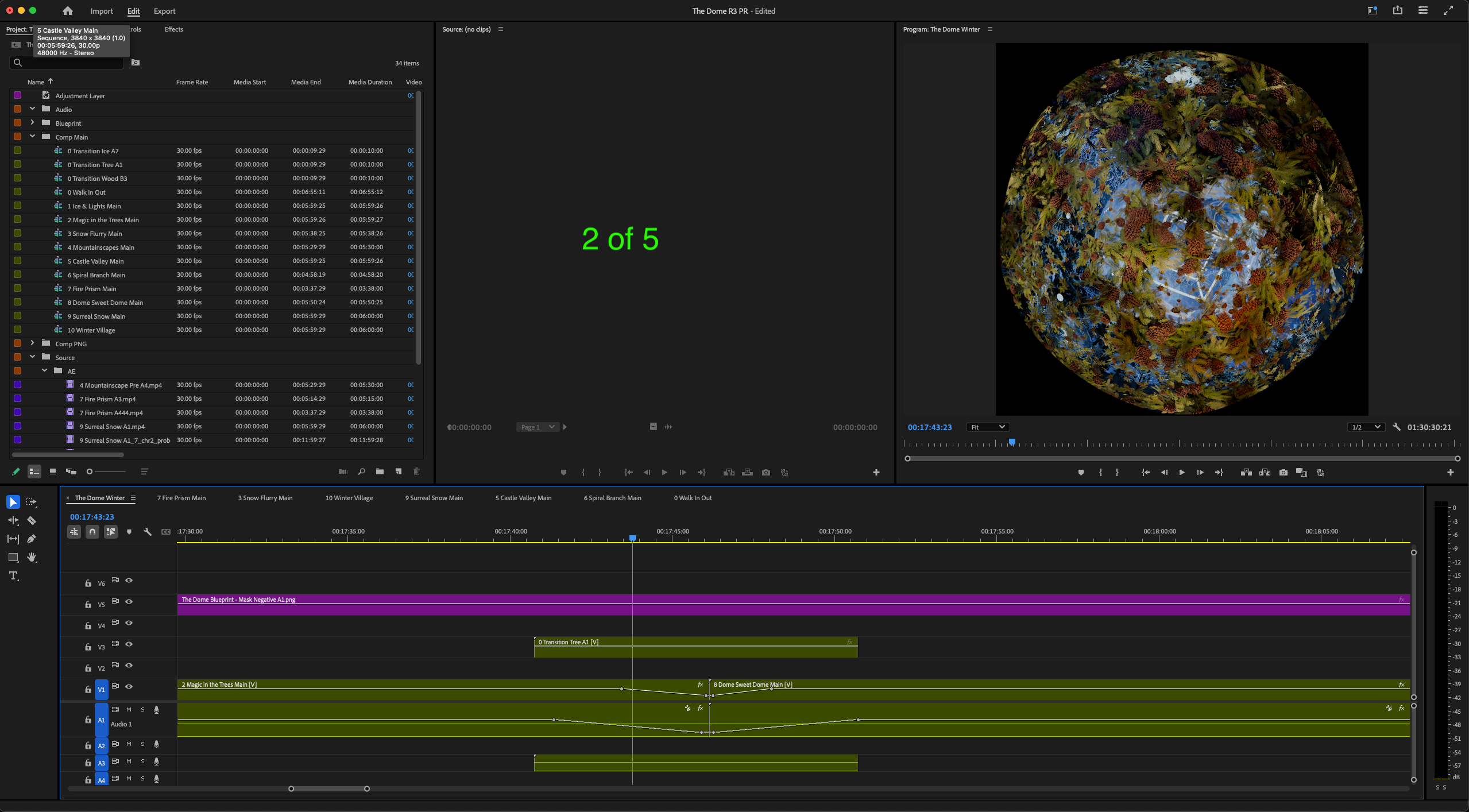Viewport: 1469px width, 812px height.
Task: Click Export Frame camera icon in Program monitor
Action: [1283, 472]
